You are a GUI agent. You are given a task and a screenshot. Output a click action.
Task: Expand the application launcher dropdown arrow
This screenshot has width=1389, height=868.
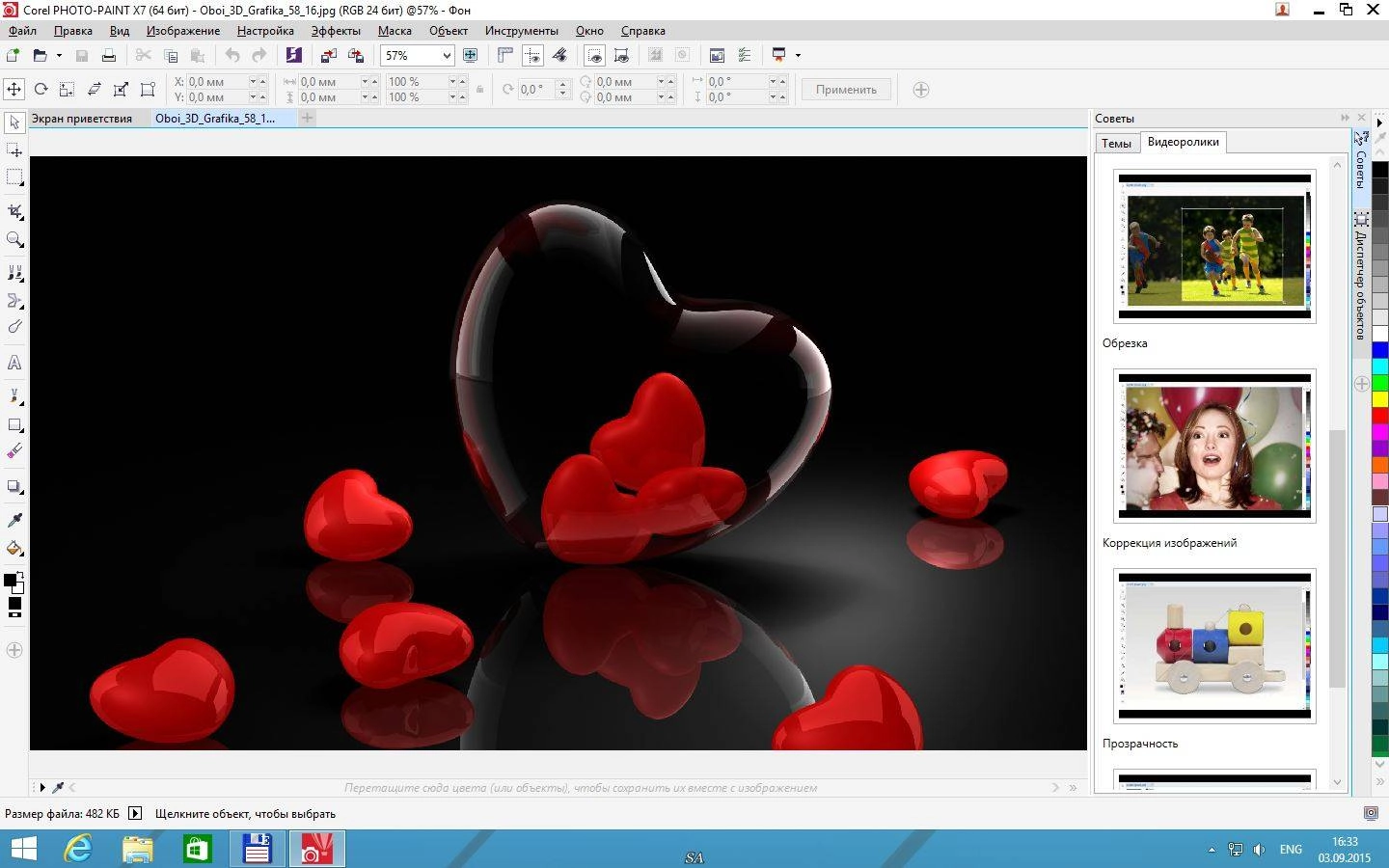[798, 55]
